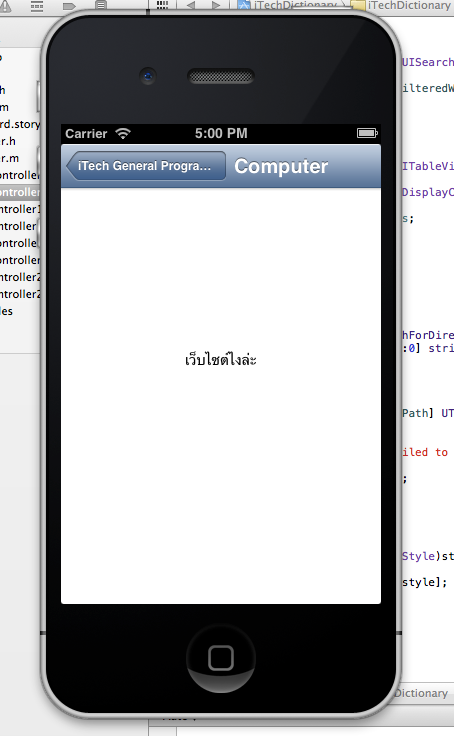Click the iTechDictionary folder breadcrumb
This screenshot has height=736, width=454.
click(x=401, y=5)
